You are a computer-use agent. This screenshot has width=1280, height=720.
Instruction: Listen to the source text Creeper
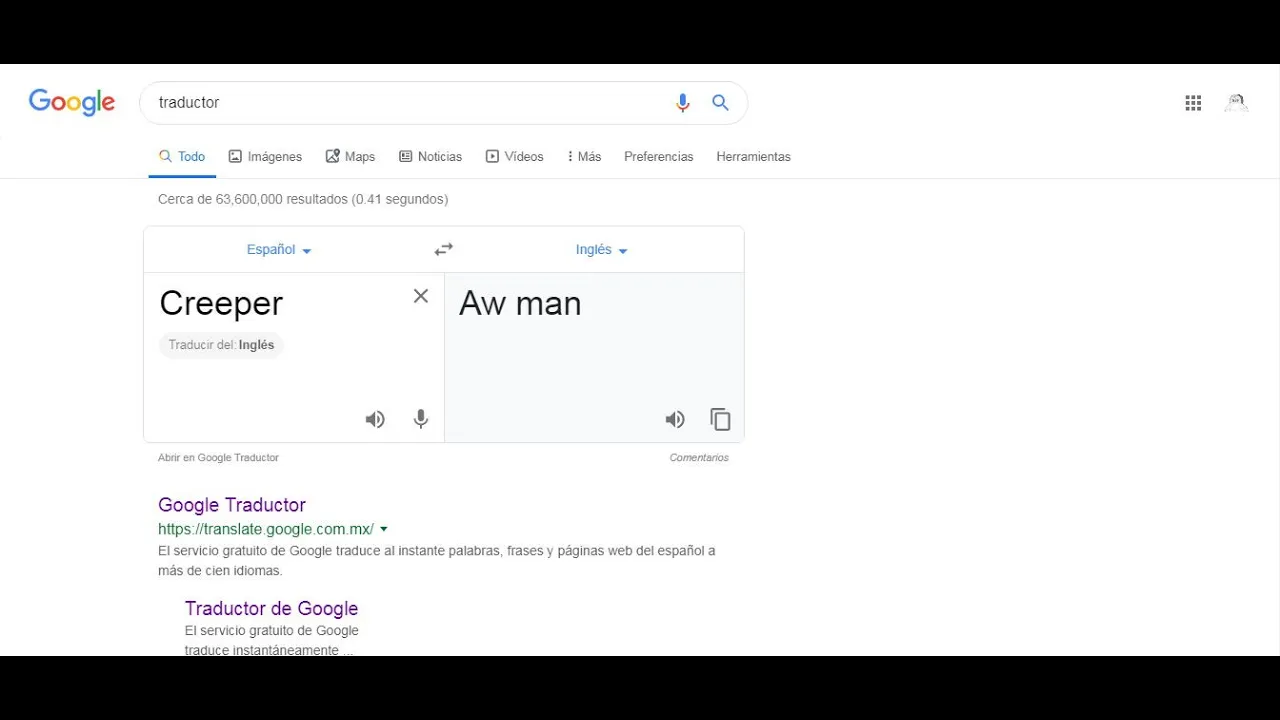pyautogui.click(x=375, y=419)
